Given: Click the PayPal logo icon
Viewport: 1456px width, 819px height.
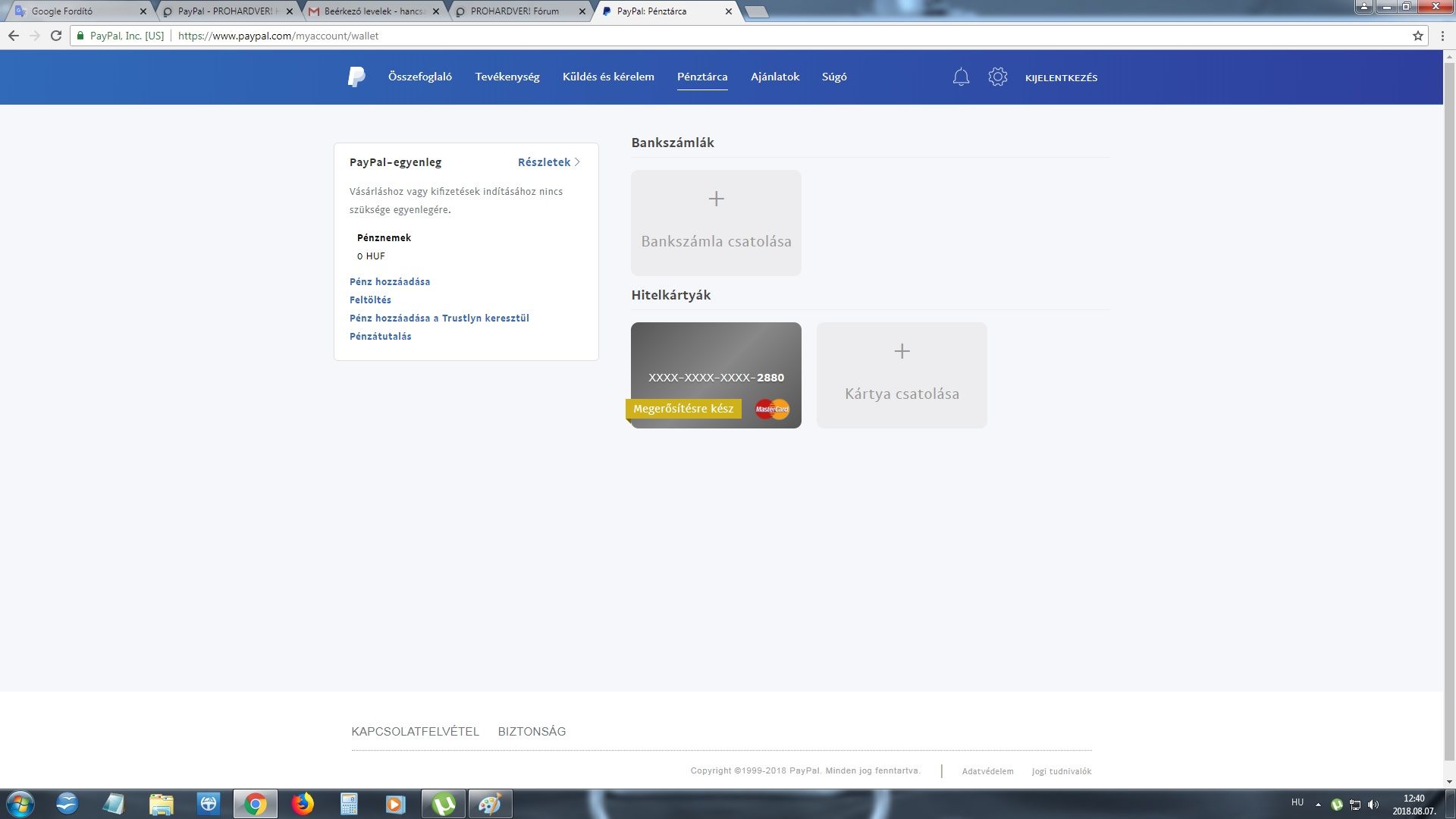Looking at the screenshot, I should (x=356, y=77).
